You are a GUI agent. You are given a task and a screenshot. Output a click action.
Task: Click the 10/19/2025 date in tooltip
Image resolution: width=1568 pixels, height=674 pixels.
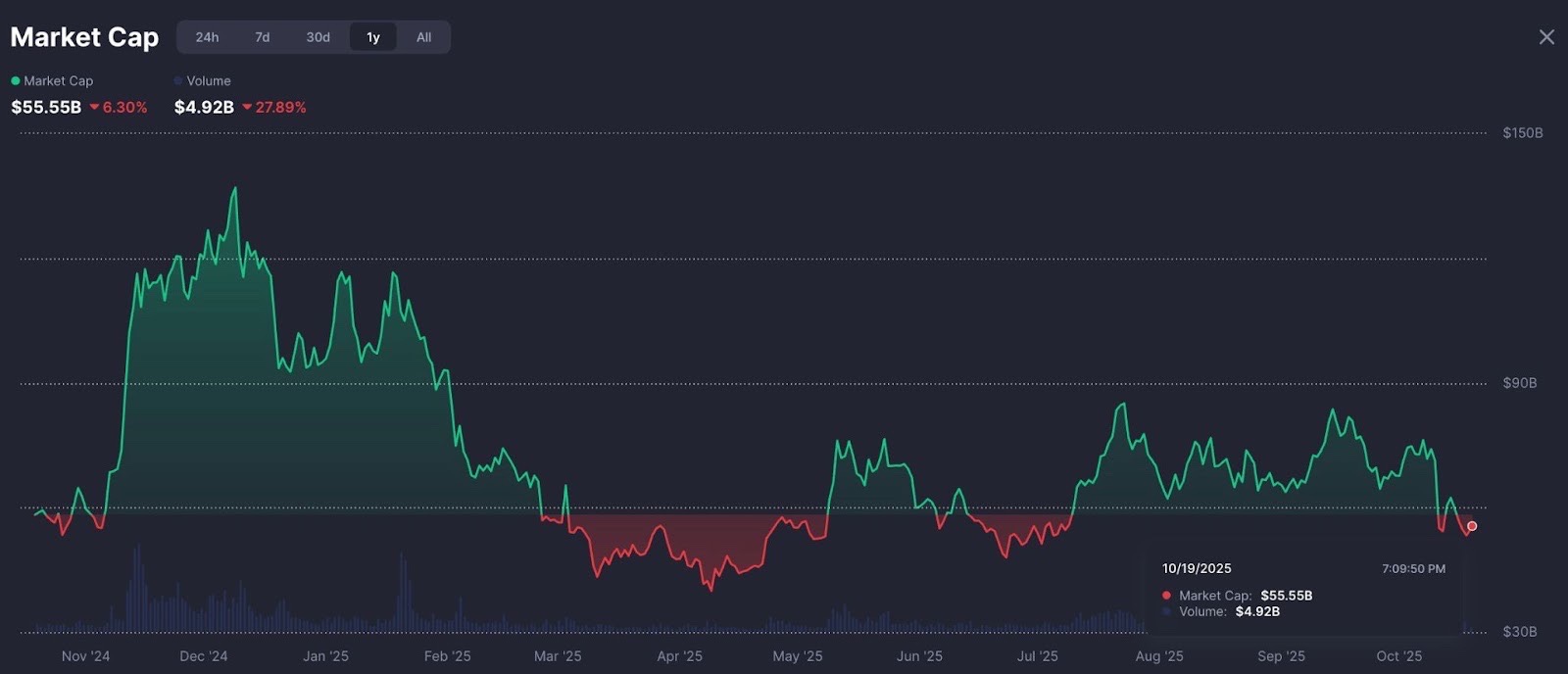click(x=1197, y=568)
